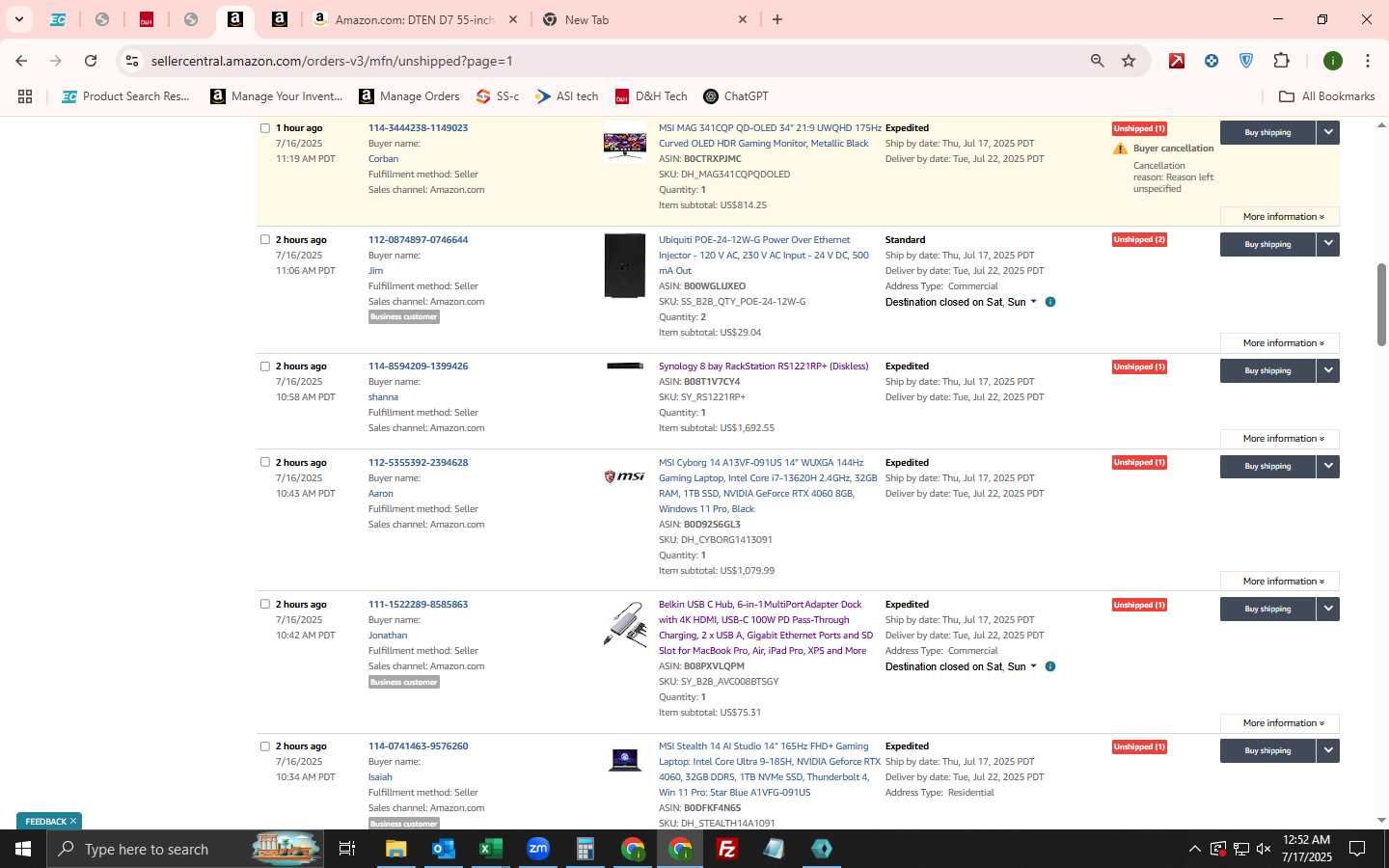Screen dimensions: 1389x868
Task: Open buyer name link Jonathan
Action: pos(388,636)
